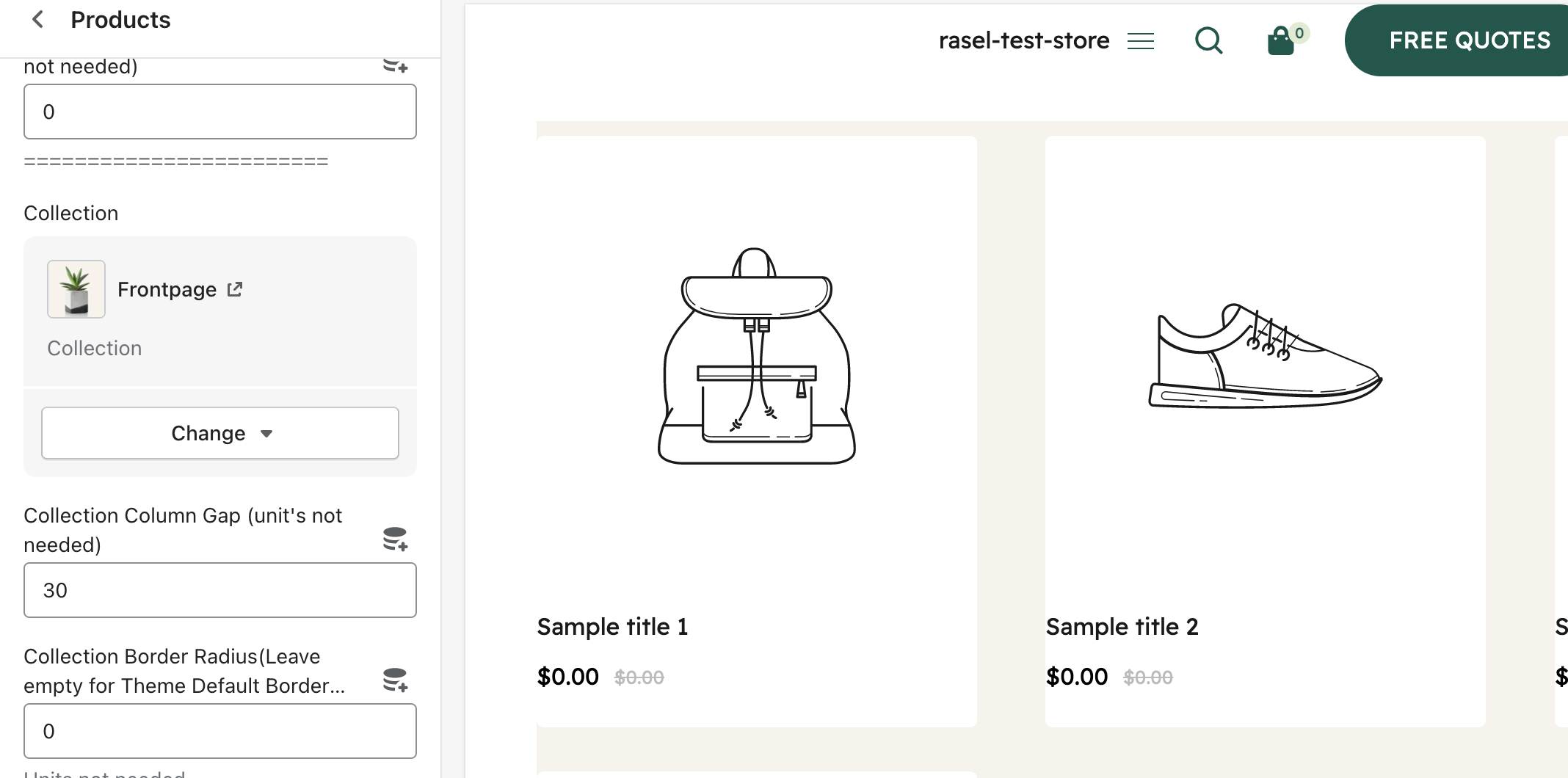The width and height of the screenshot is (1568, 778).
Task: Open the store search magnifier icon
Action: click(1208, 40)
